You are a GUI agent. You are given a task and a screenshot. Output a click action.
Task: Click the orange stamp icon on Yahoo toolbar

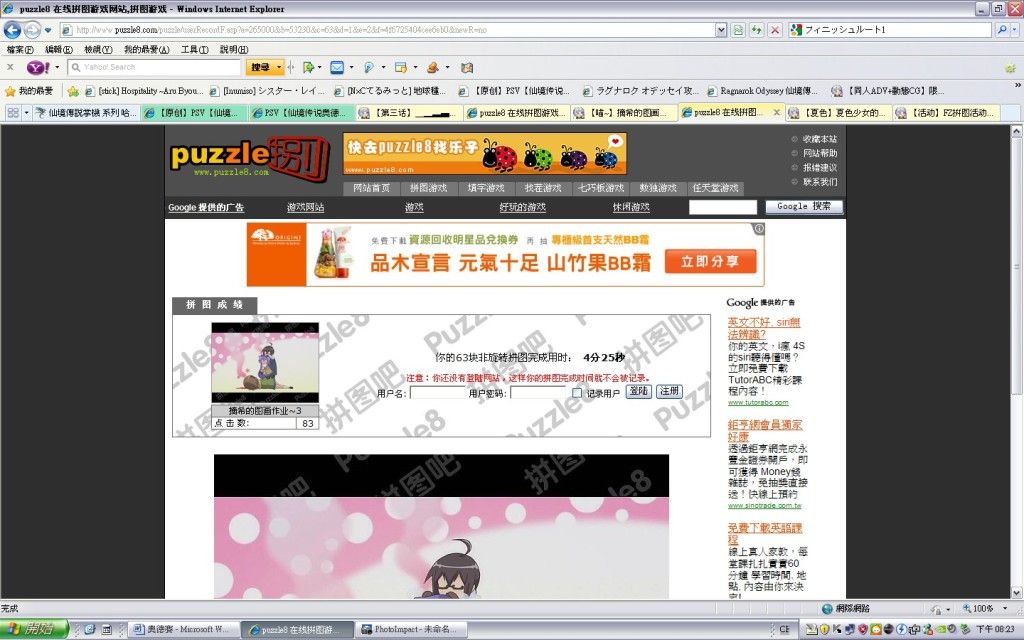coord(432,67)
